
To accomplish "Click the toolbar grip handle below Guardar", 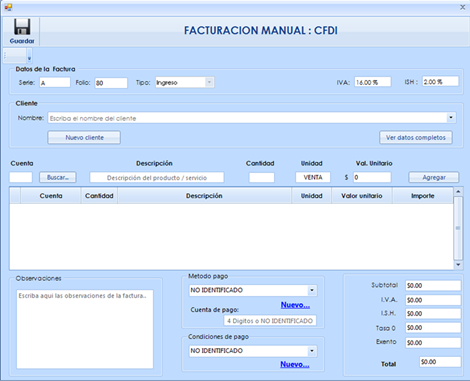I will point(5,56).
